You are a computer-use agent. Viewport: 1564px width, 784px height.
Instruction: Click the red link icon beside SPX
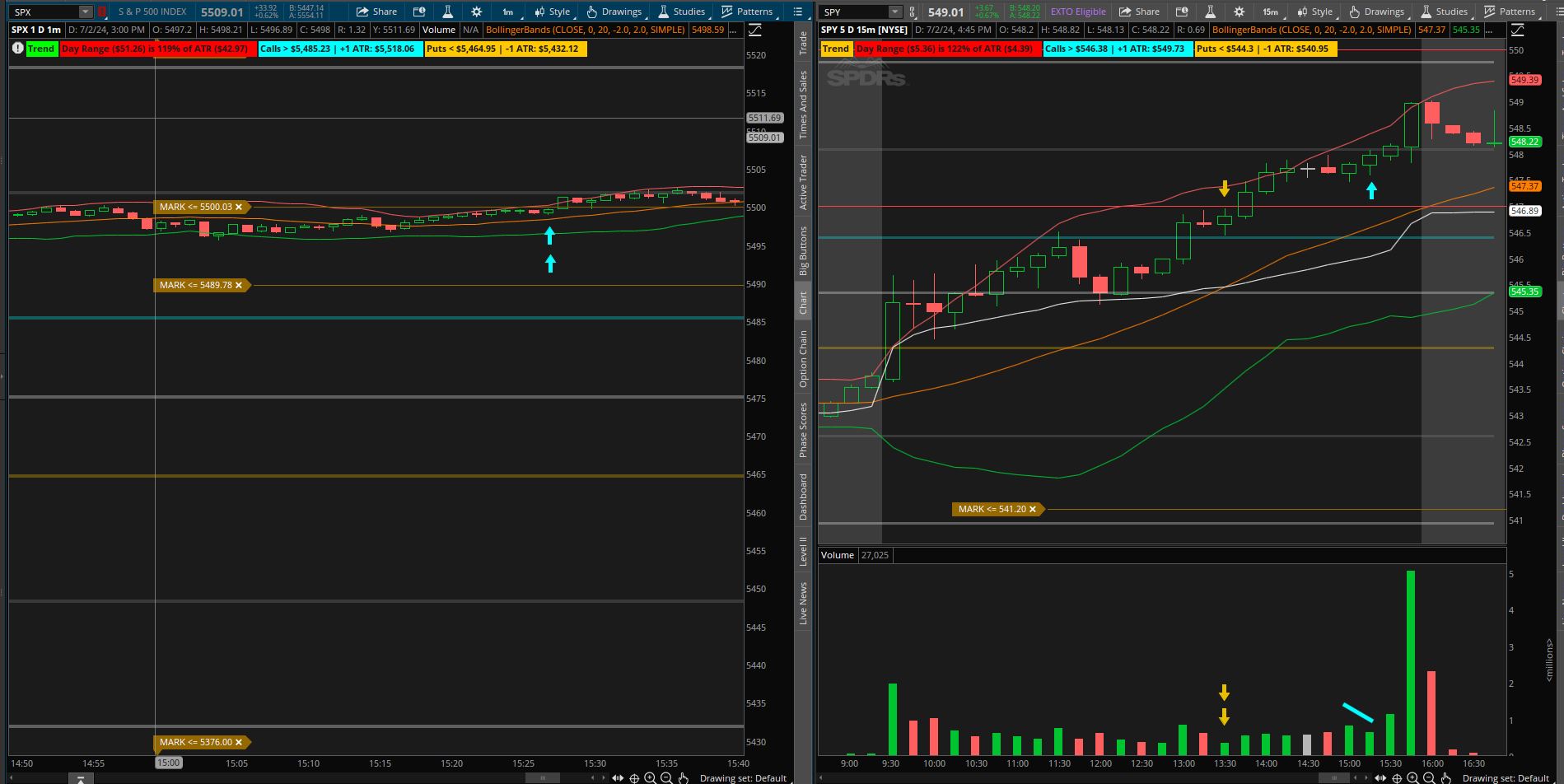[102, 12]
